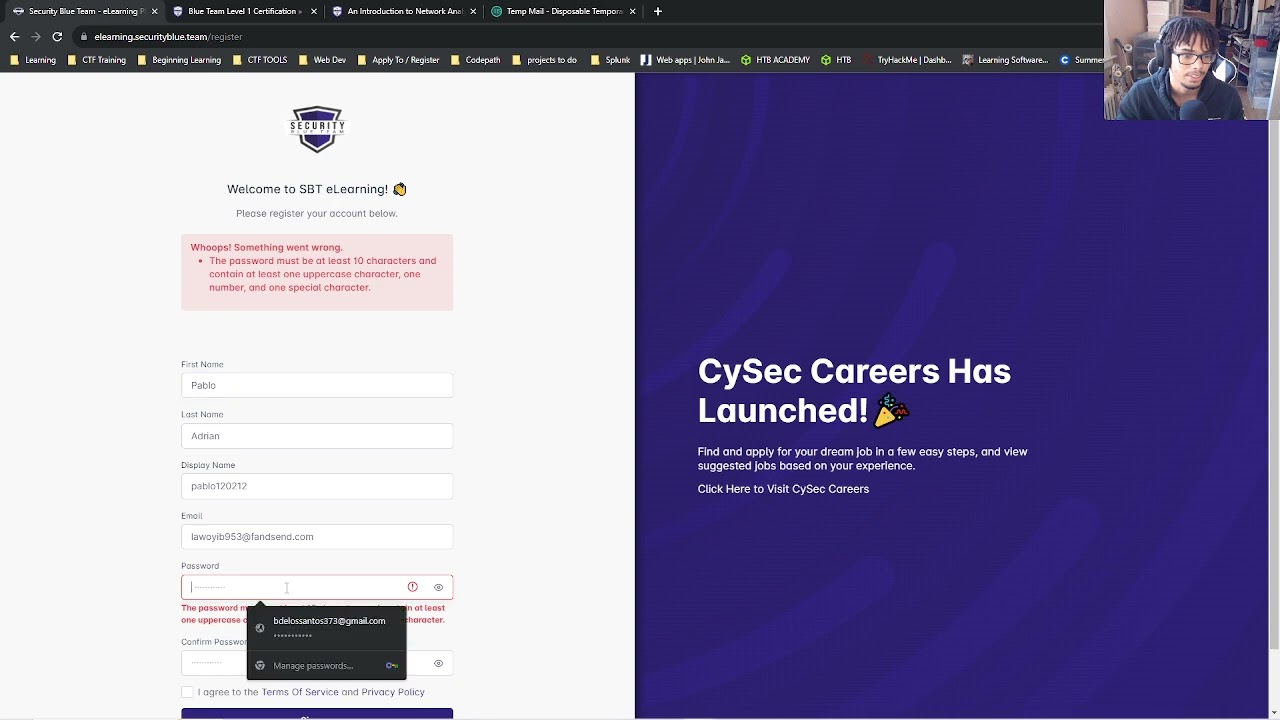The width and height of the screenshot is (1280, 720).
Task: Open the Web apps John Ja... bookmark
Action: [685, 60]
